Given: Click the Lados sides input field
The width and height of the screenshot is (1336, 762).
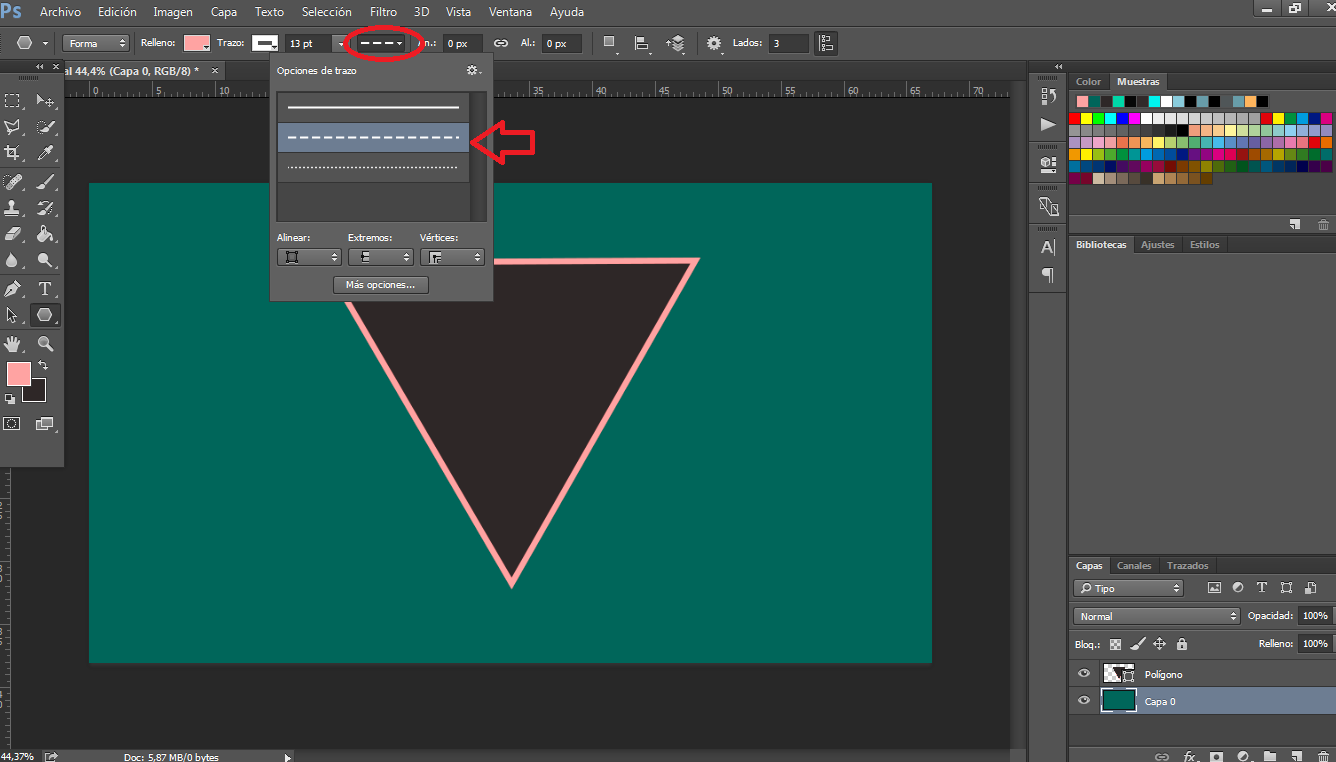Looking at the screenshot, I should tap(788, 43).
